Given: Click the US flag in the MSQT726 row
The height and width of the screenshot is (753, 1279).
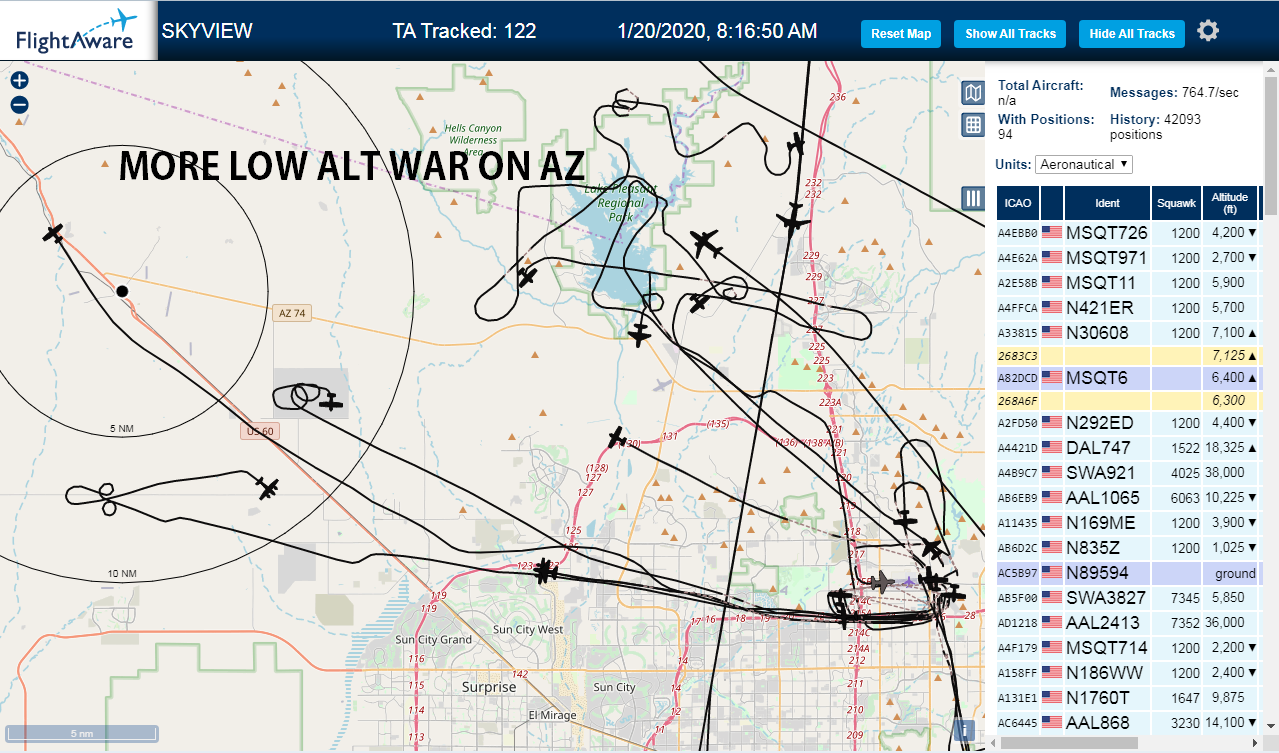Looking at the screenshot, I should click(1051, 233).
